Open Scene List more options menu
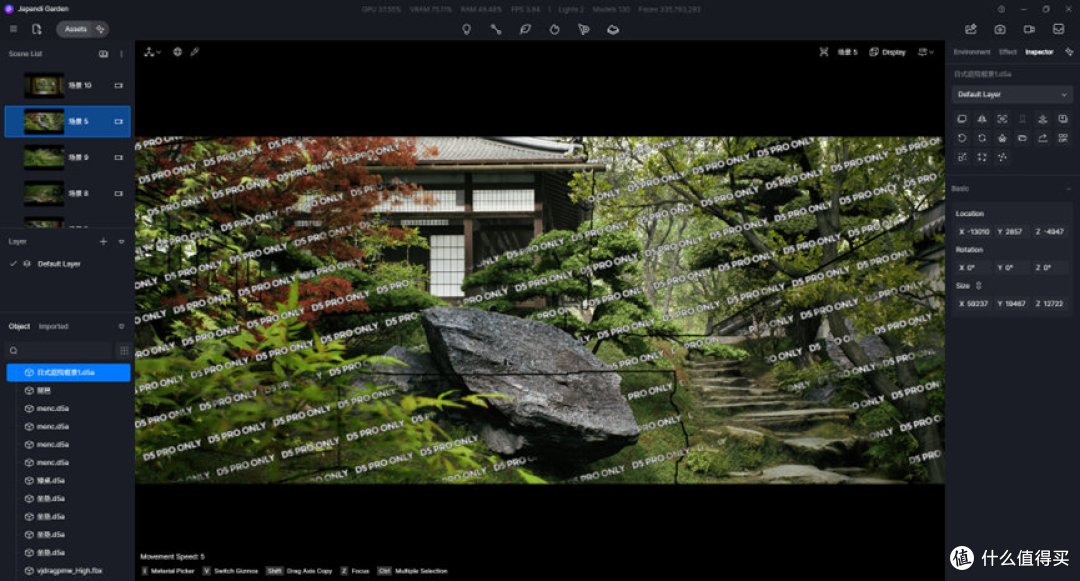Image resolution: width=1080 pixels, height=581 pixels. tap(121, 54)
